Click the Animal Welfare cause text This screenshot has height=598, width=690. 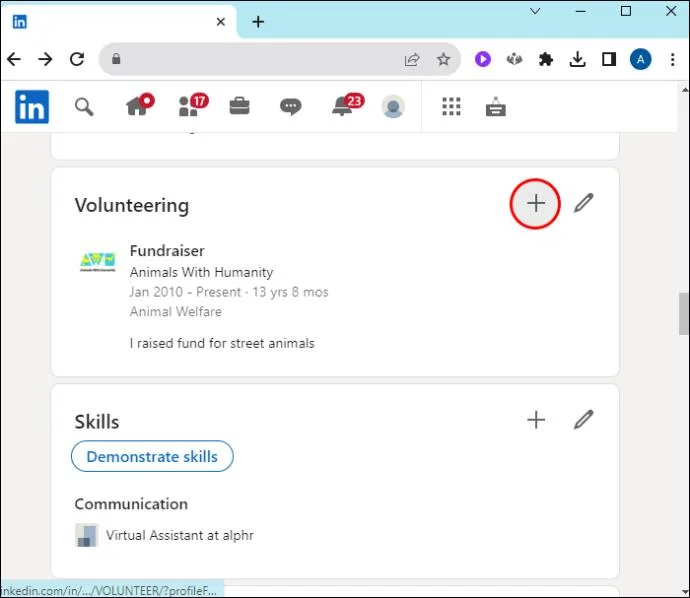pyautogui.click(x=176, y=312)
